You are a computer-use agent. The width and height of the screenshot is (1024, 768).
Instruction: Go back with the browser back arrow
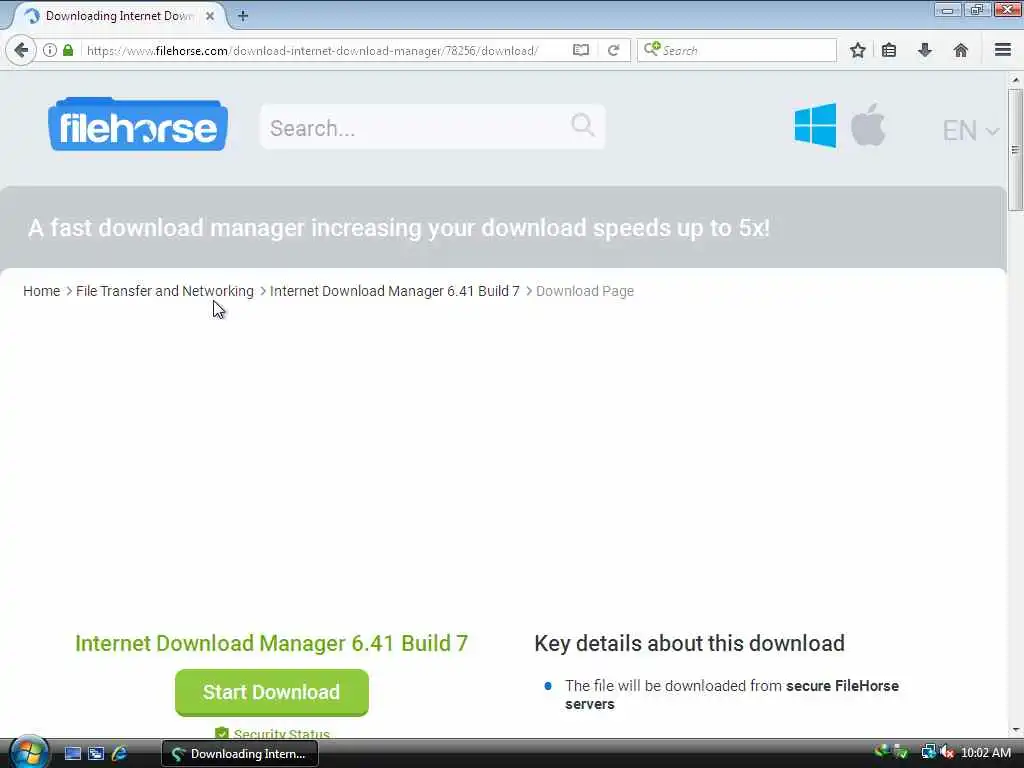21,50
